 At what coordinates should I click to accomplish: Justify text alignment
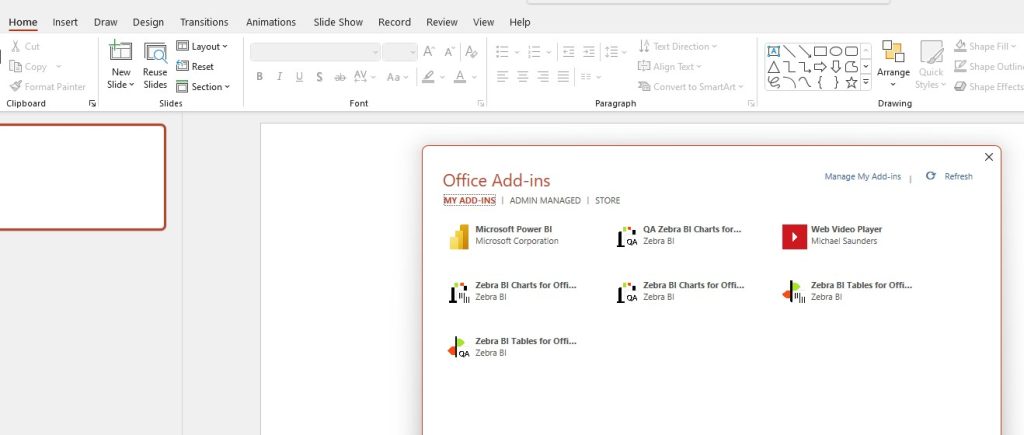[x=564, y=77]
